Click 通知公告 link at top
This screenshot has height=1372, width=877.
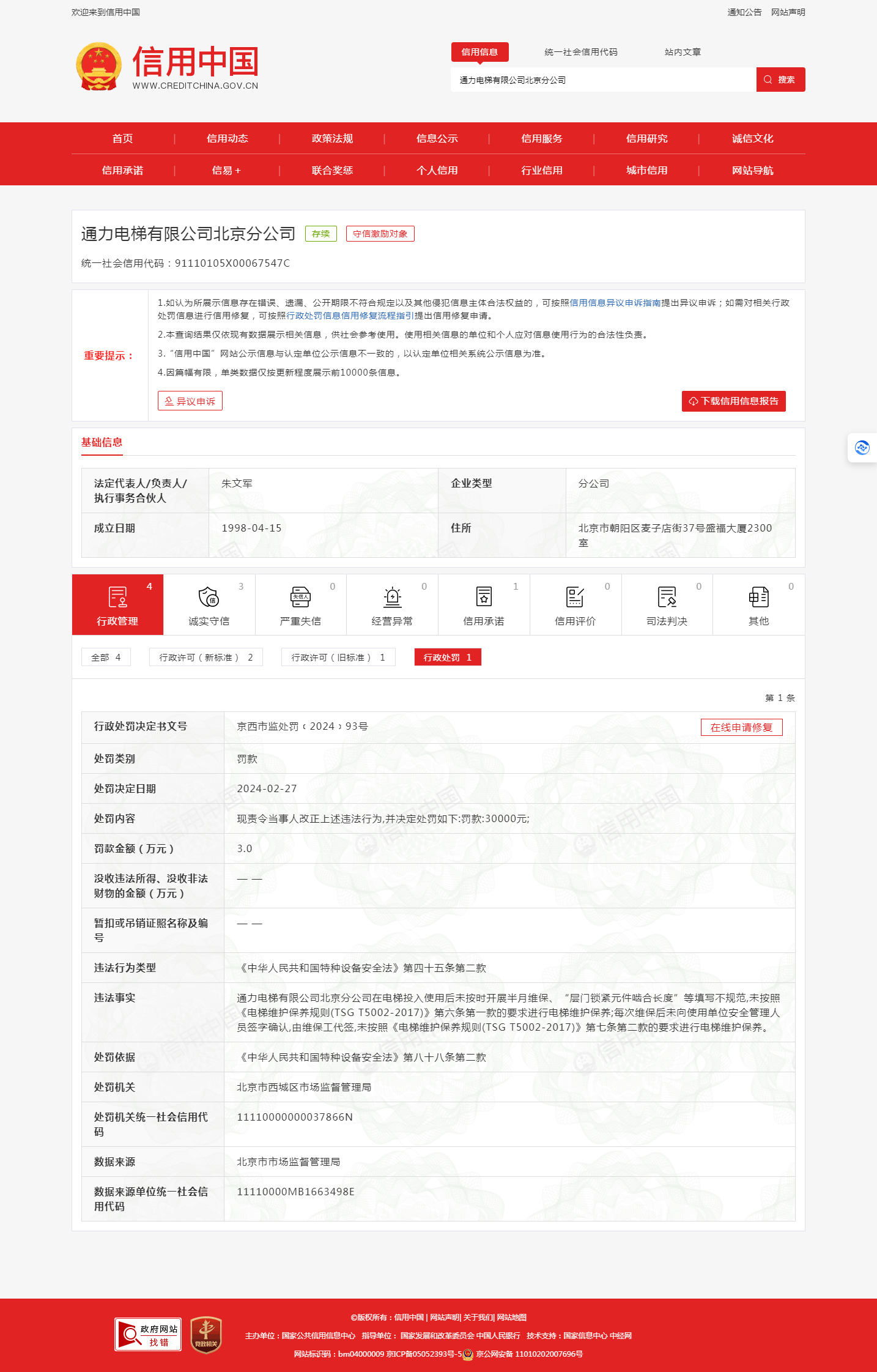pyautogui.click(x=744, y=12)
